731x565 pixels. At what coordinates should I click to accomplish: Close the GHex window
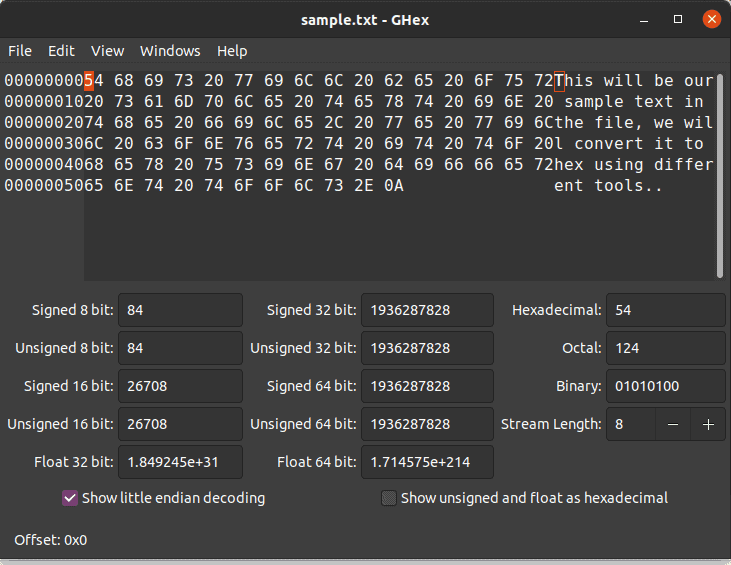(x=711, y=19)
